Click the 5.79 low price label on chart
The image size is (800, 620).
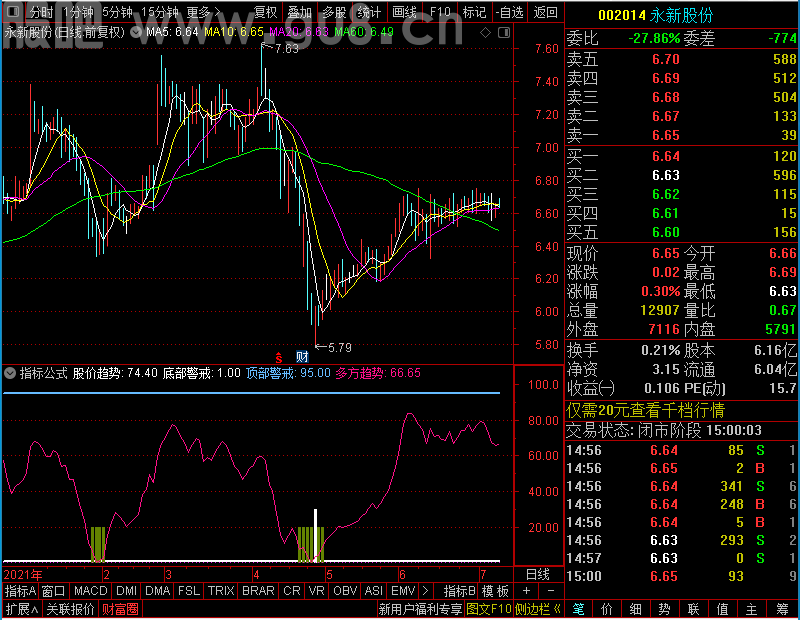(x=340, y=348)
